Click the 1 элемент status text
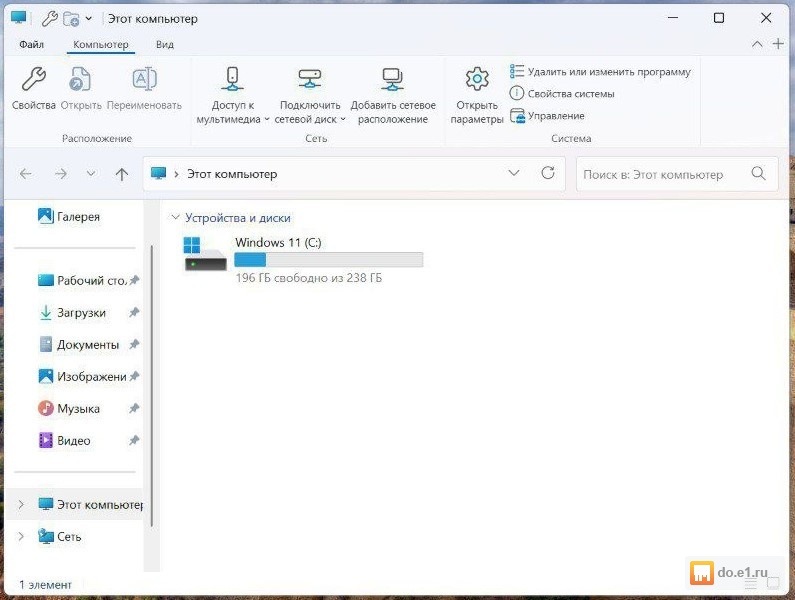Screen dimensions: 795x600 46,585
